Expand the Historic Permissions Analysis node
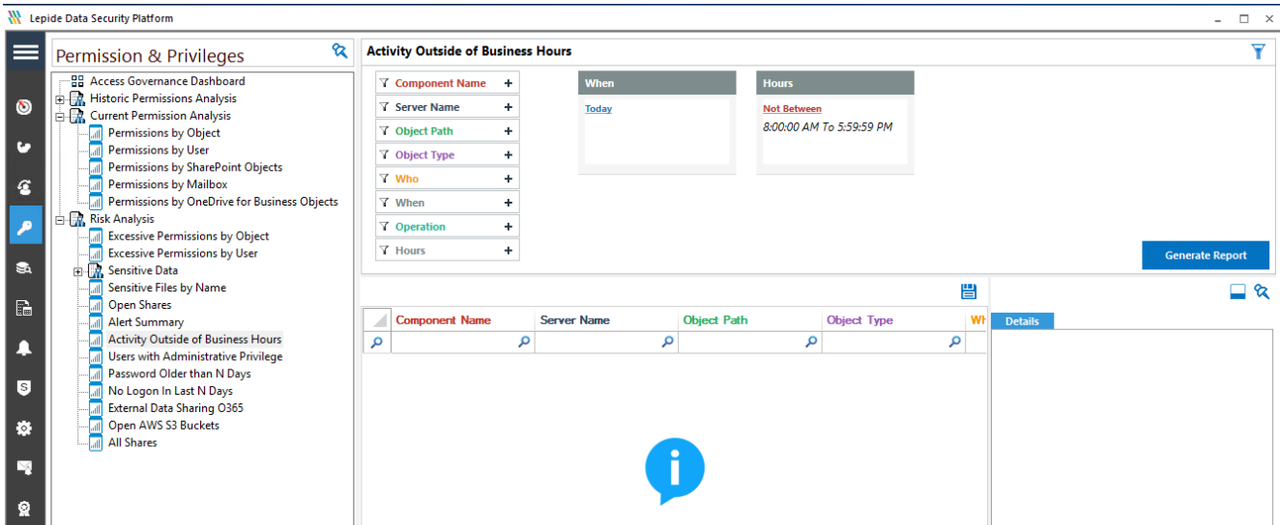Image resolution: width=1280 pixels, height=525 pixels. pos(60,99)
